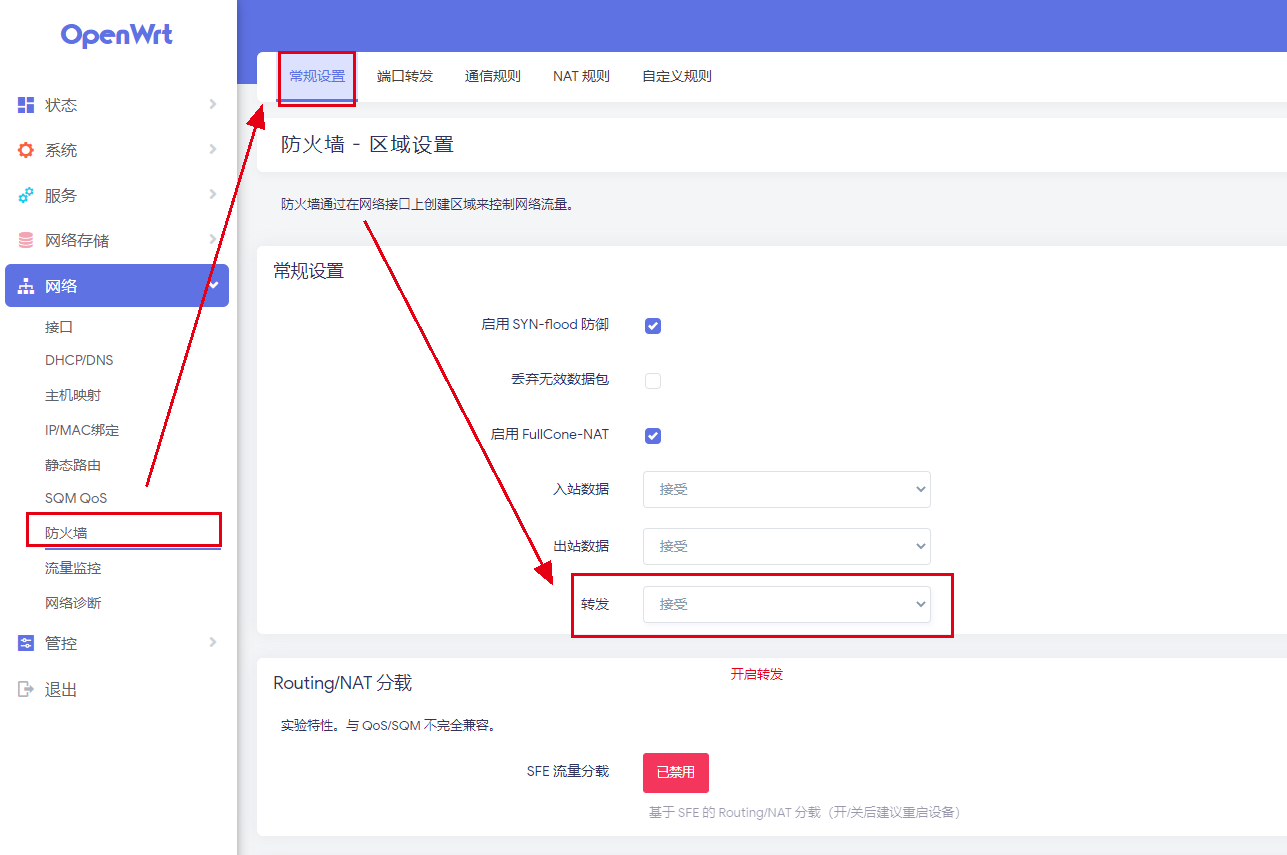Click the 防火墙 - 区域设置 heading
Image resolution: width=1287 pixels, height=855 pixels.
point(368,145)
